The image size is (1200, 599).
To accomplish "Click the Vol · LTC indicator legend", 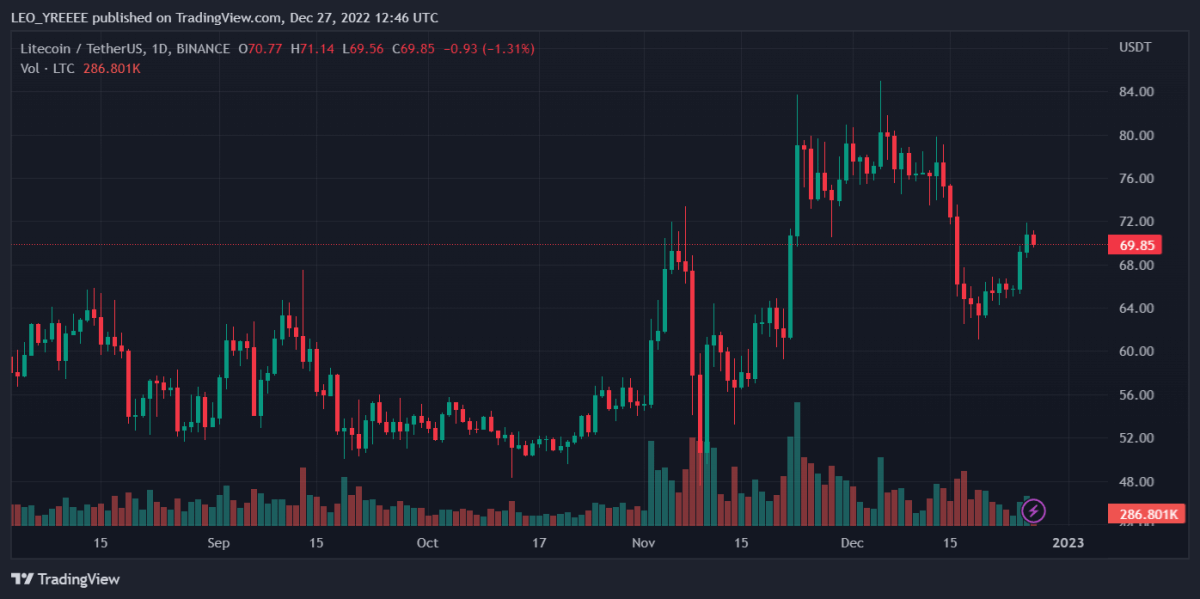I will [x=46, y=67].
